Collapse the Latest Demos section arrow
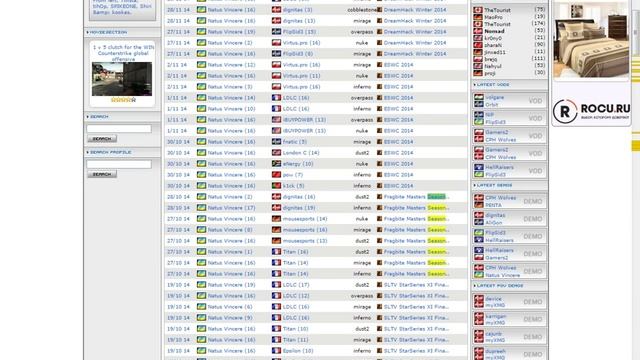The width and height of the screenshot is (640, 360). (x=475, y=185)
